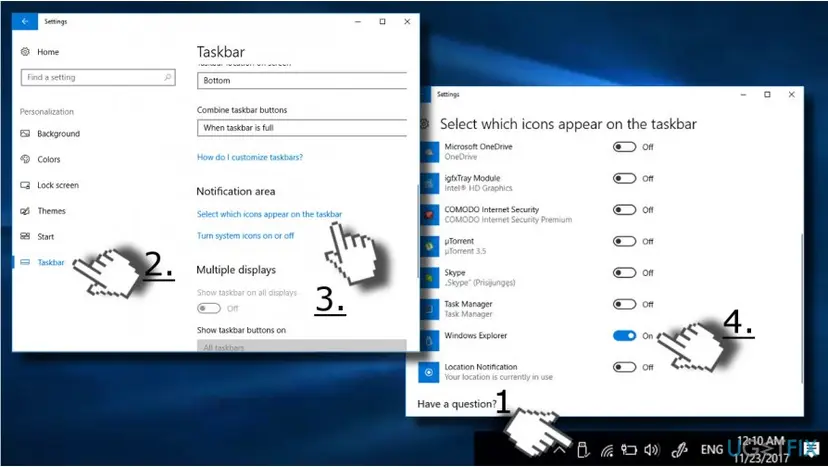Click the battery power tray icon

(x=628, y=450)
